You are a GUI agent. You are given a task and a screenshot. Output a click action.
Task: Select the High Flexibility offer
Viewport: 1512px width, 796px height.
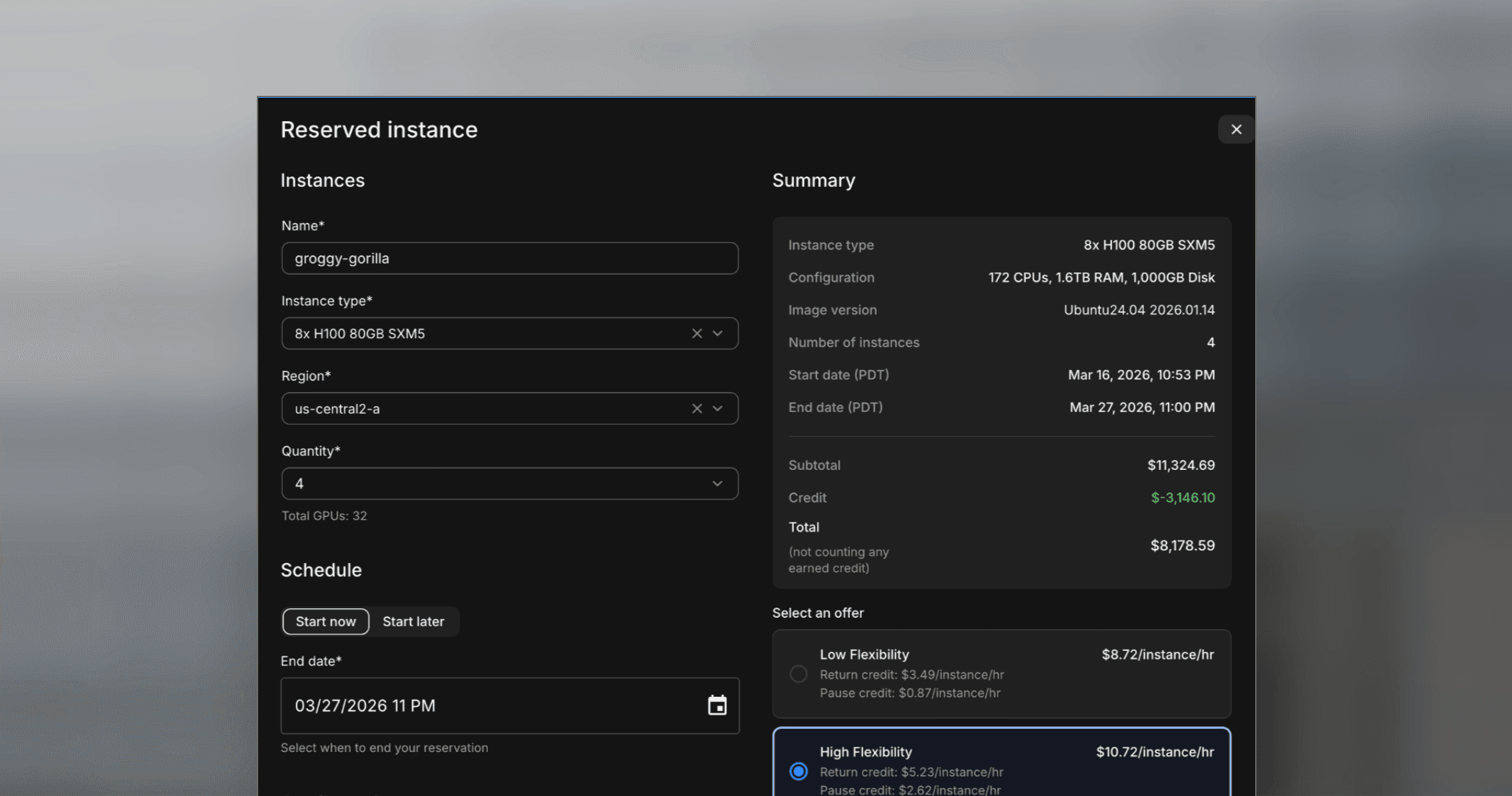[x=799, y=771]
